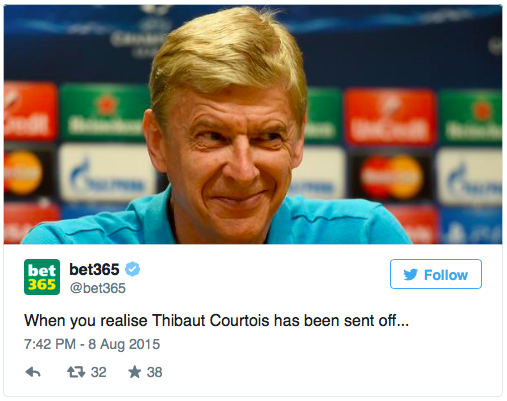Viewport: 507px width, 401px height.
Task: Click the Mastercard logo in the photo
Action: (x=391, y=177)
